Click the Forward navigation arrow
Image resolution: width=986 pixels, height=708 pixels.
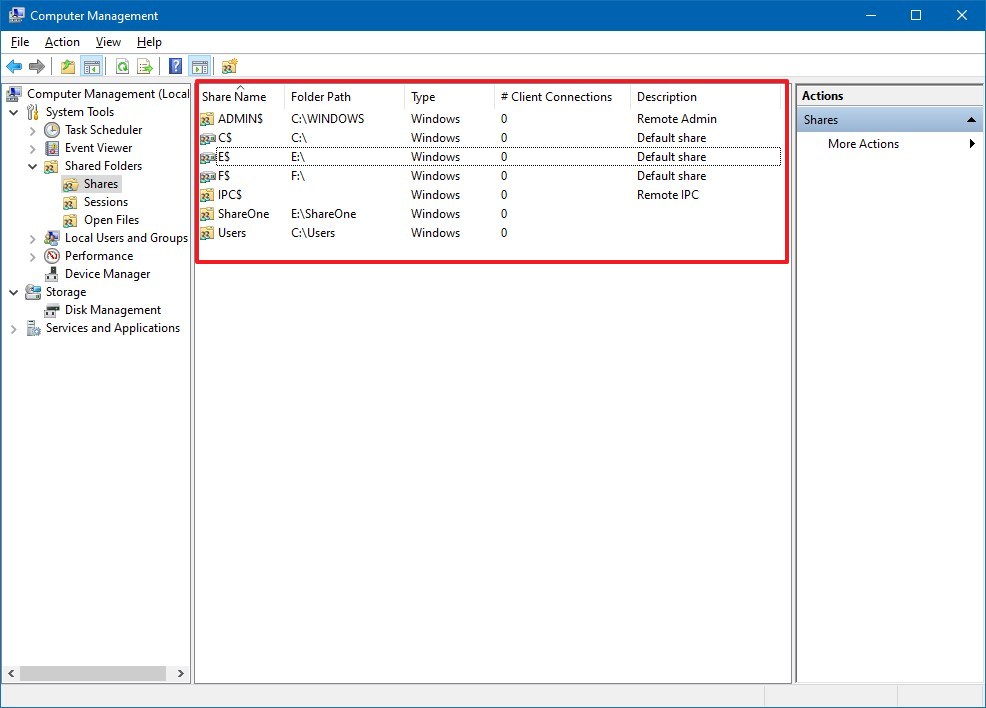(x=36, y=66)
